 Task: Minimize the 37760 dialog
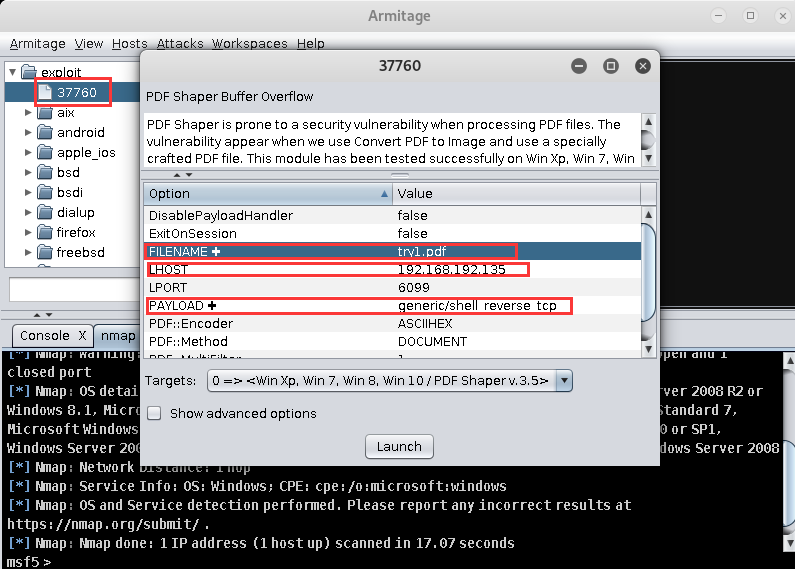pos(579,66)
